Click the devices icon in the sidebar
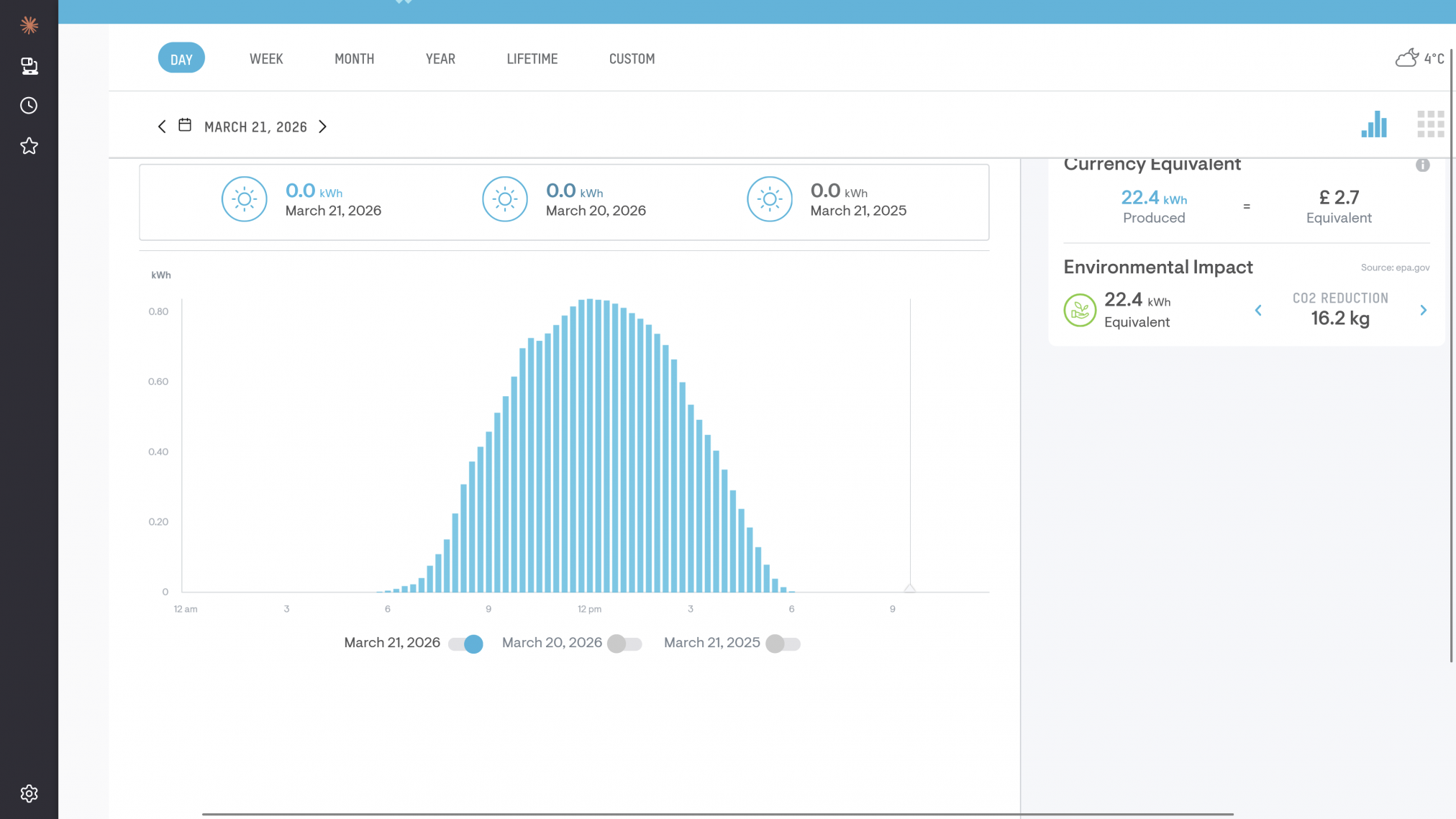This screenshot has height=819, width=1456. coord(29,65)
